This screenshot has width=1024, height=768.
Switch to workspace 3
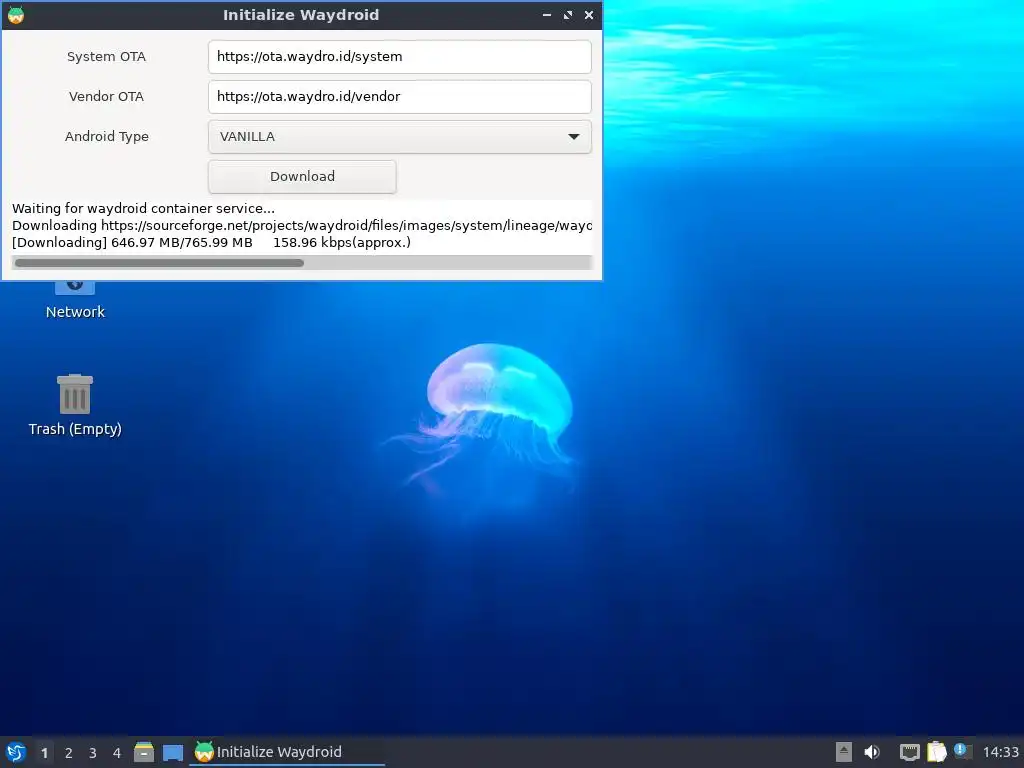[93, 753]
